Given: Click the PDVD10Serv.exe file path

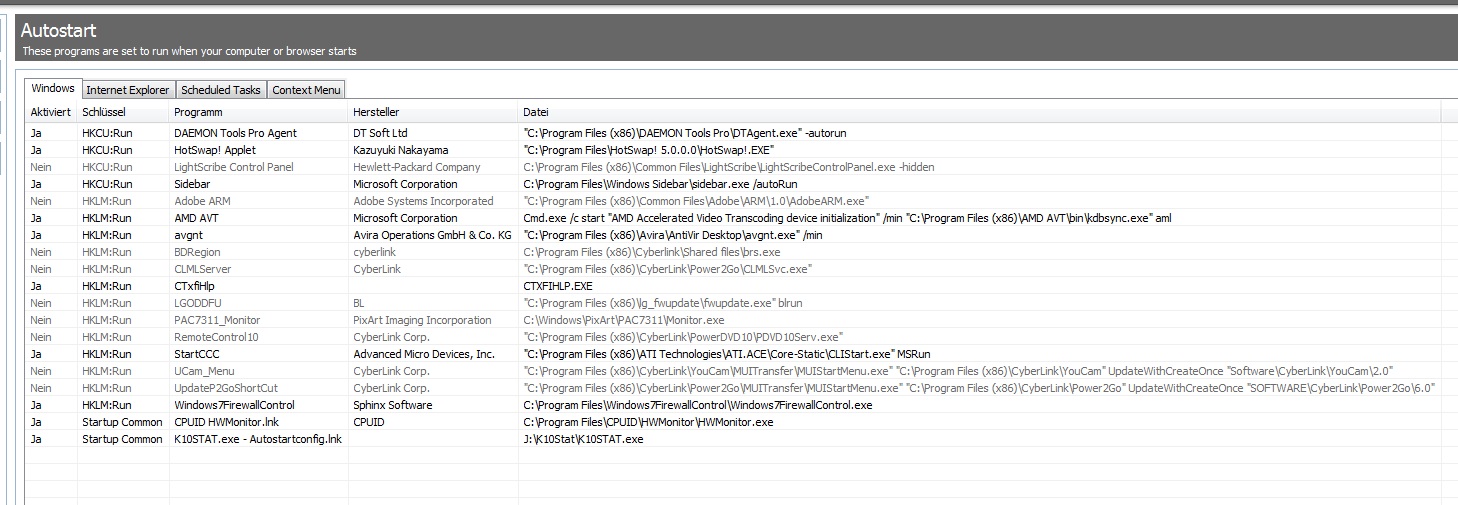Looking at the screenshot, I should click(x=683, y=337).
